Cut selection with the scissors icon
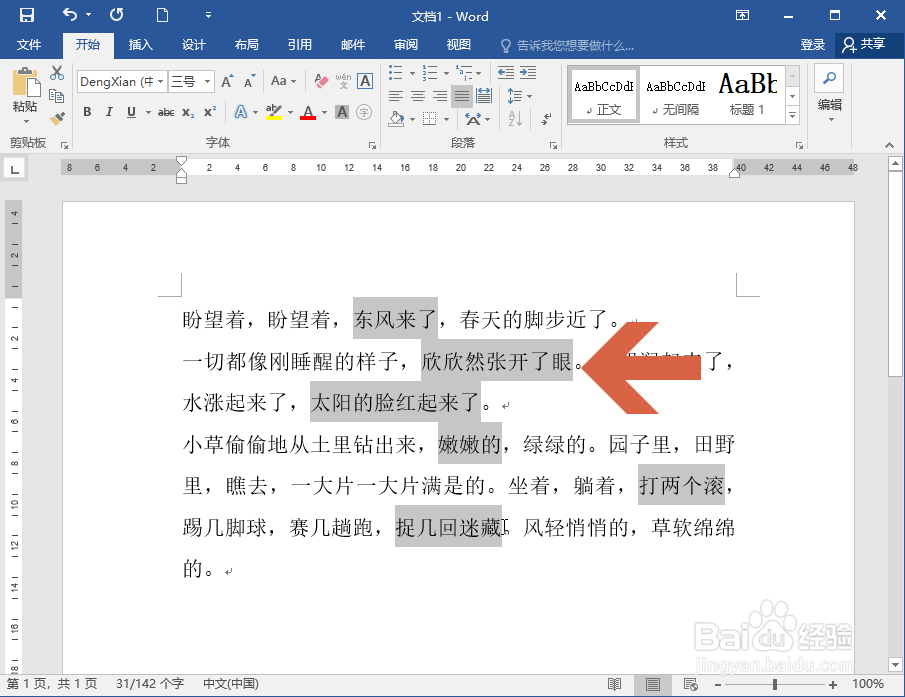The image size is (905, 697). tap(57, 73)
